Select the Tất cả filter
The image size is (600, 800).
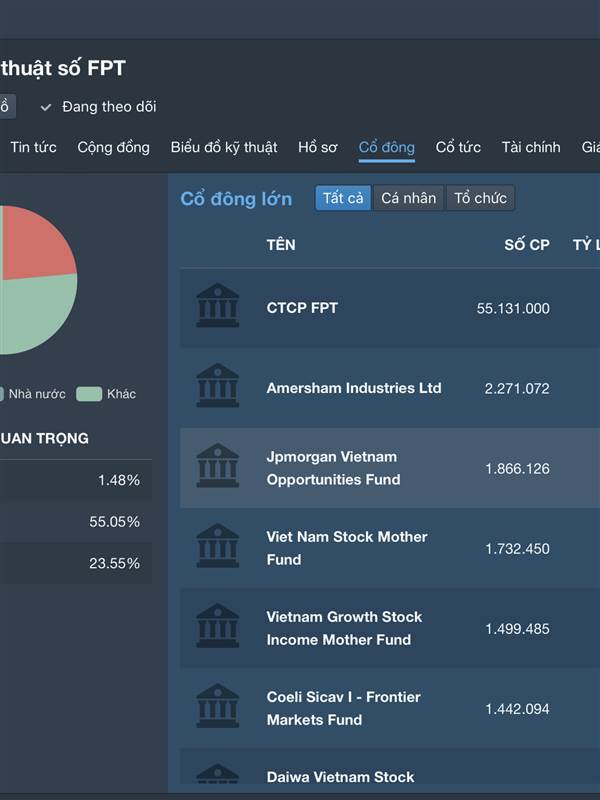coord(343,198)
